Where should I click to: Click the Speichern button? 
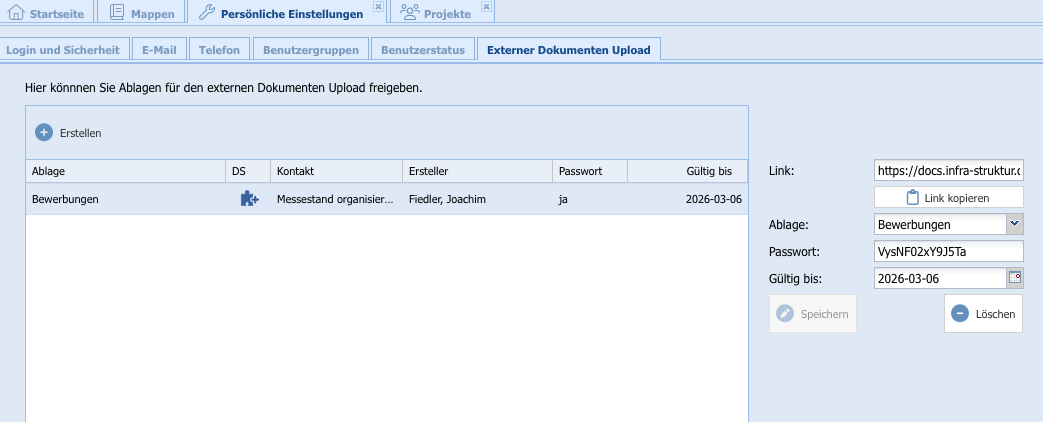(x=812, y=314)
